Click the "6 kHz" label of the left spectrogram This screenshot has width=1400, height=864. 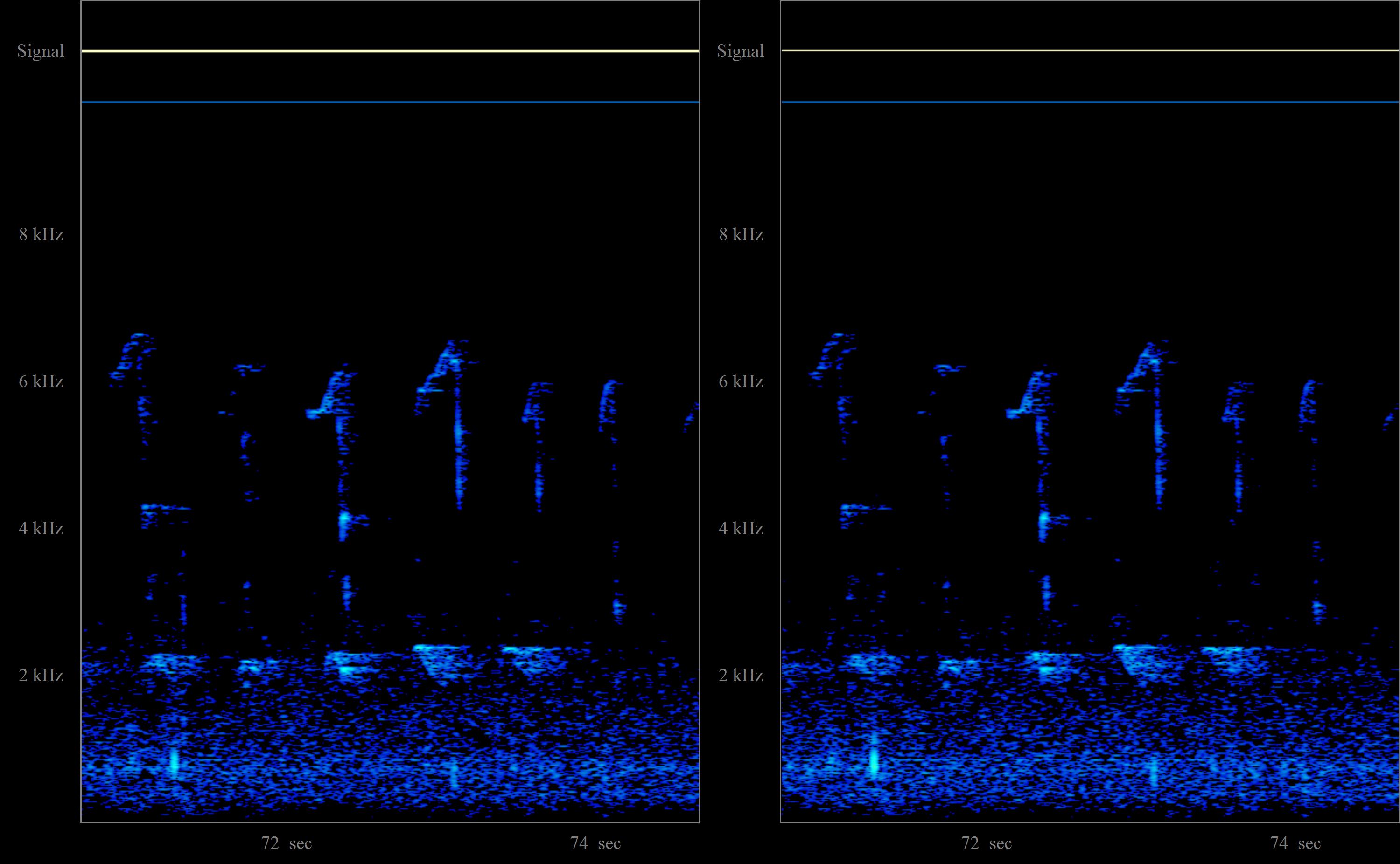click(41, 381)
